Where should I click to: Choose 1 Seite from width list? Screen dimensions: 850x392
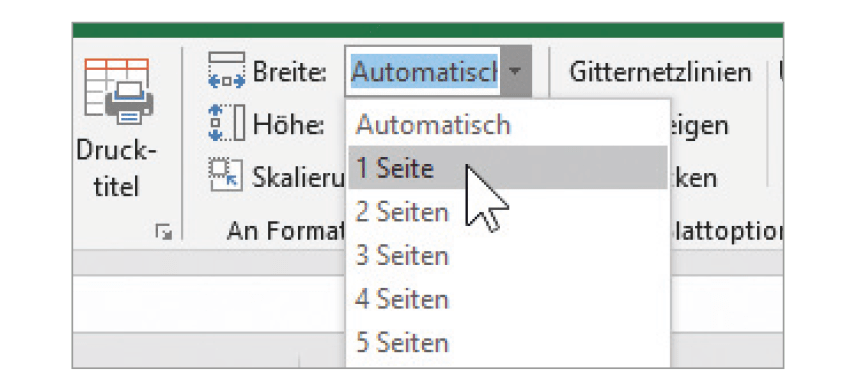point(508,168)
